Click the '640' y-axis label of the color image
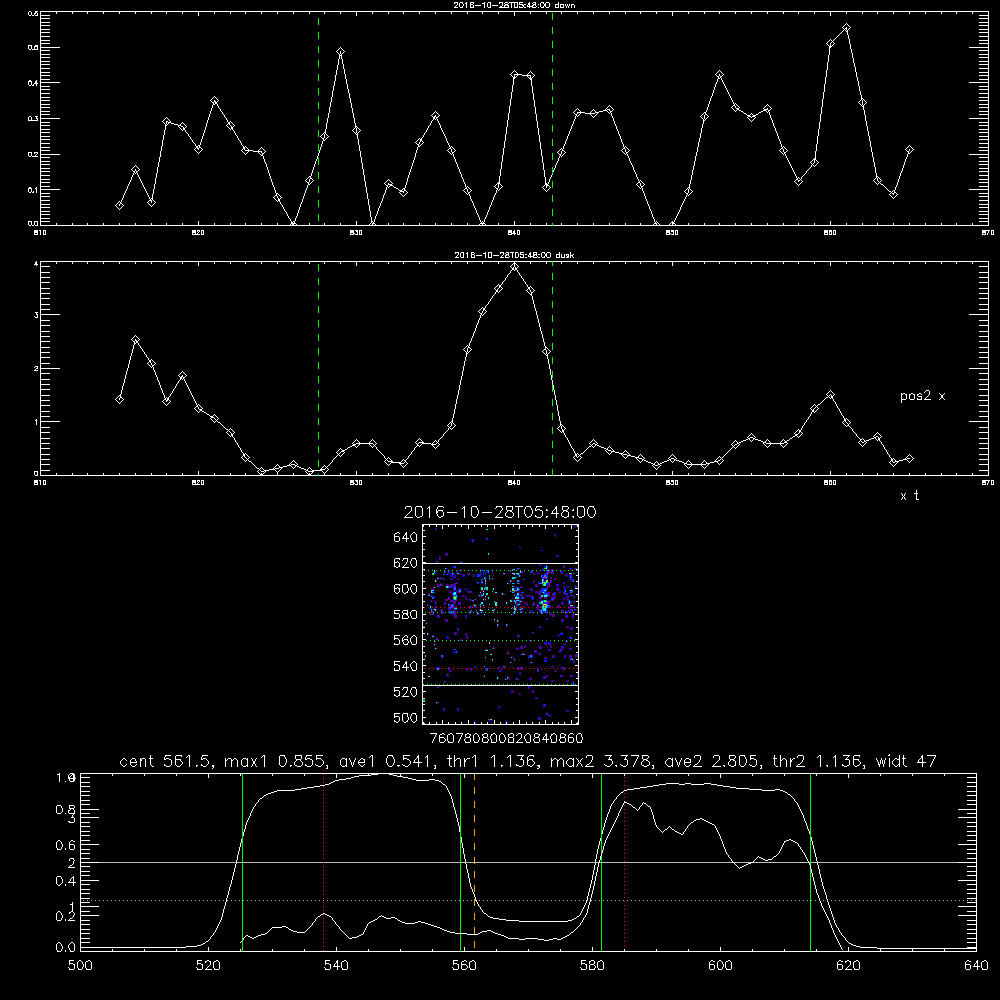 tap(406, 538)
